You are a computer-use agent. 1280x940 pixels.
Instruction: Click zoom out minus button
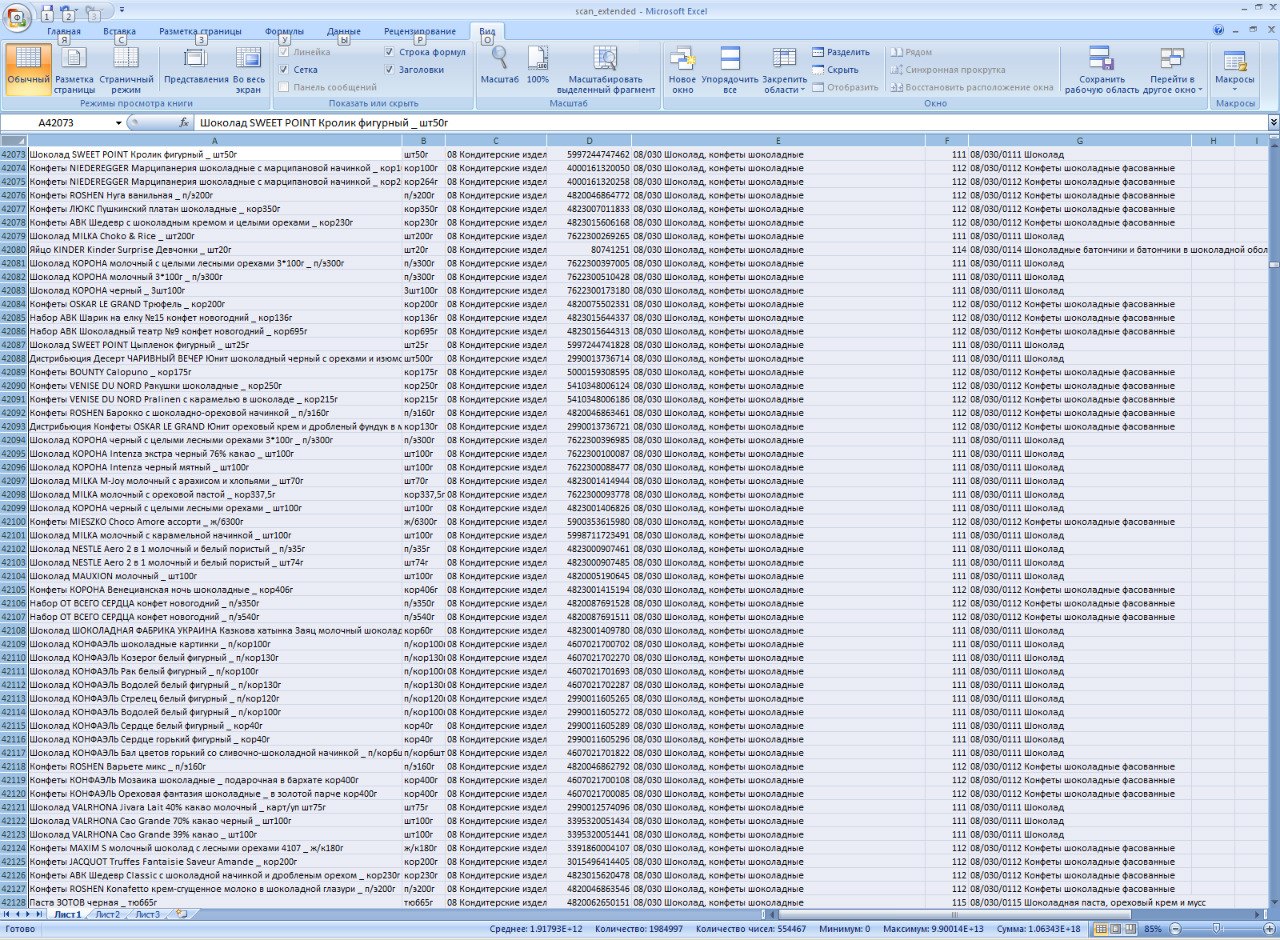[x=1174, y=929]
